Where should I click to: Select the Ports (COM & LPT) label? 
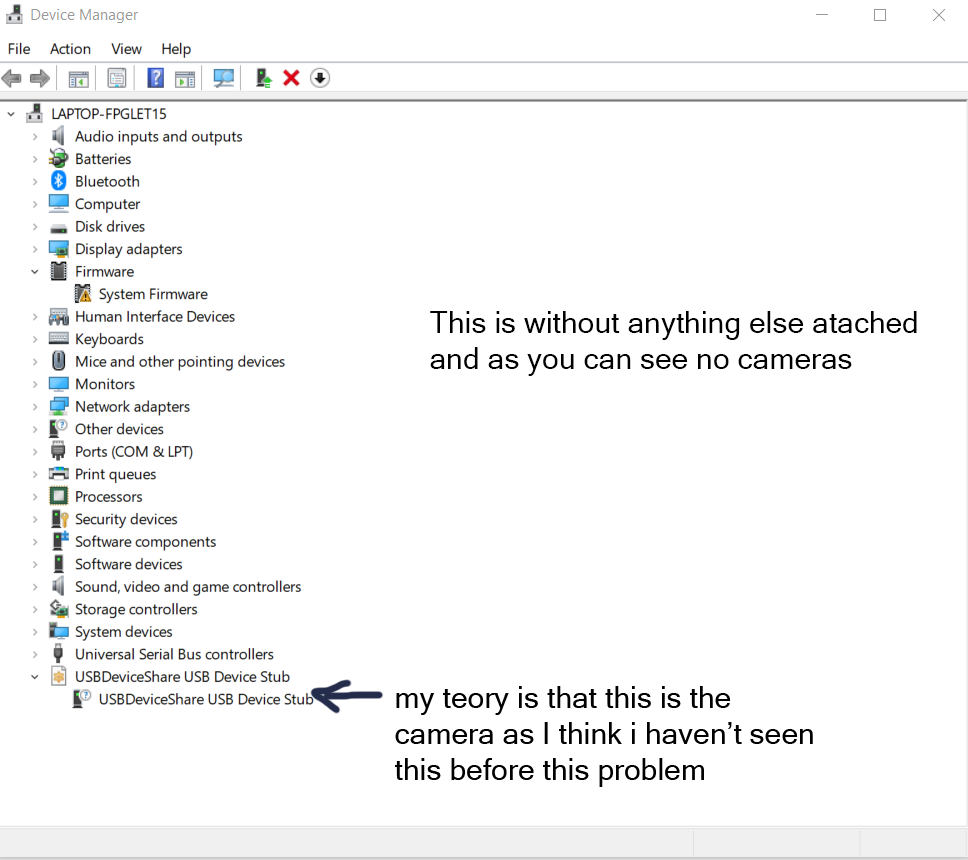tap(134, 451)
